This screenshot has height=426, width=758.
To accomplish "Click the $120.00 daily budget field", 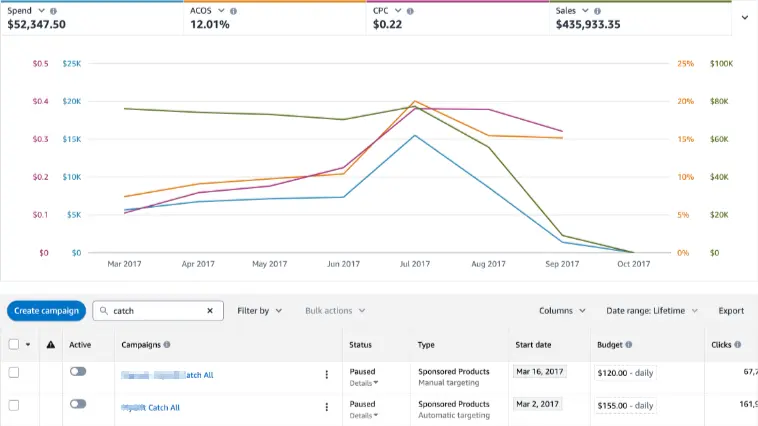I will pos(627,373).
